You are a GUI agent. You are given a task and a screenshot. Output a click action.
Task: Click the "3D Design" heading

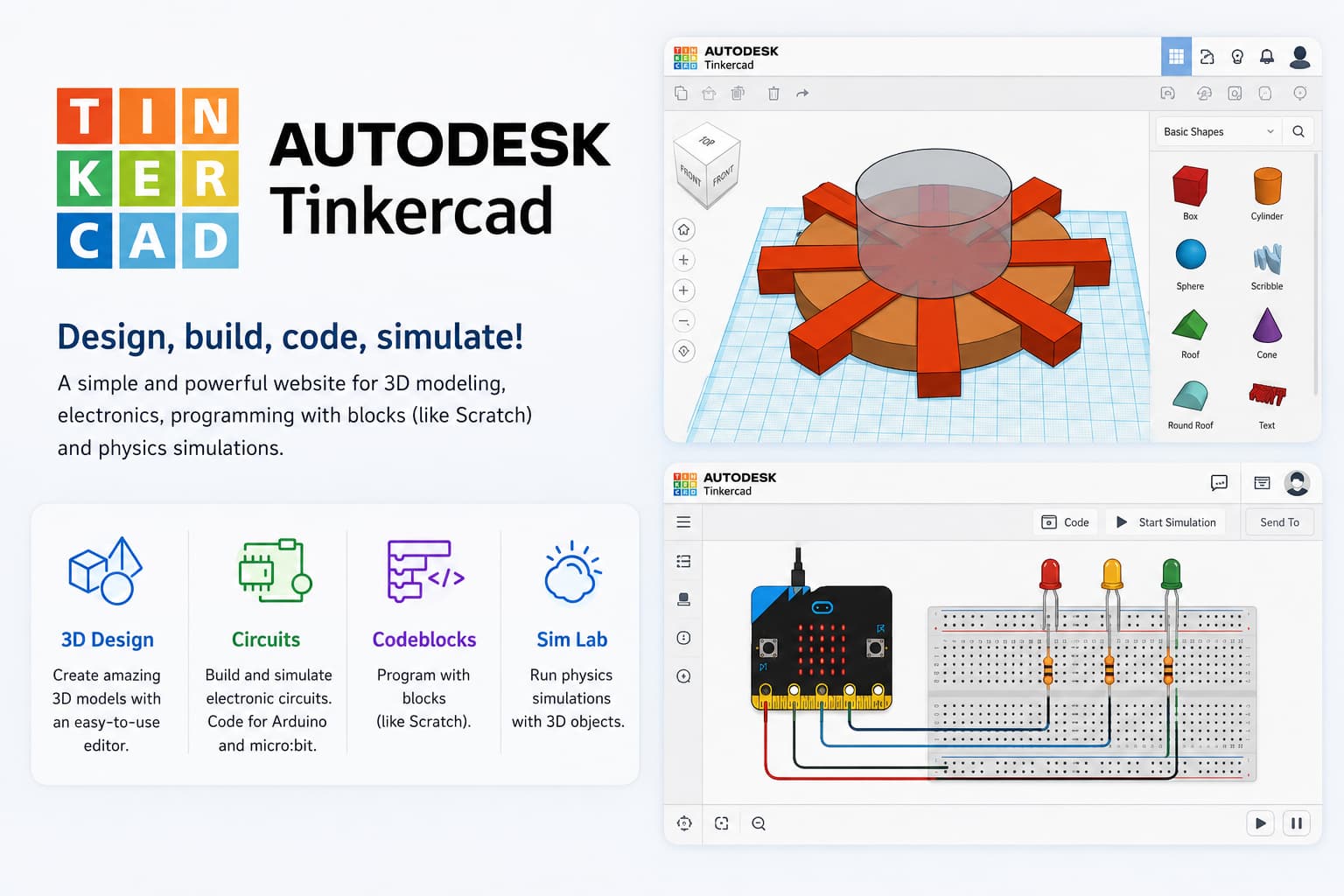click(x=108, y=640)
